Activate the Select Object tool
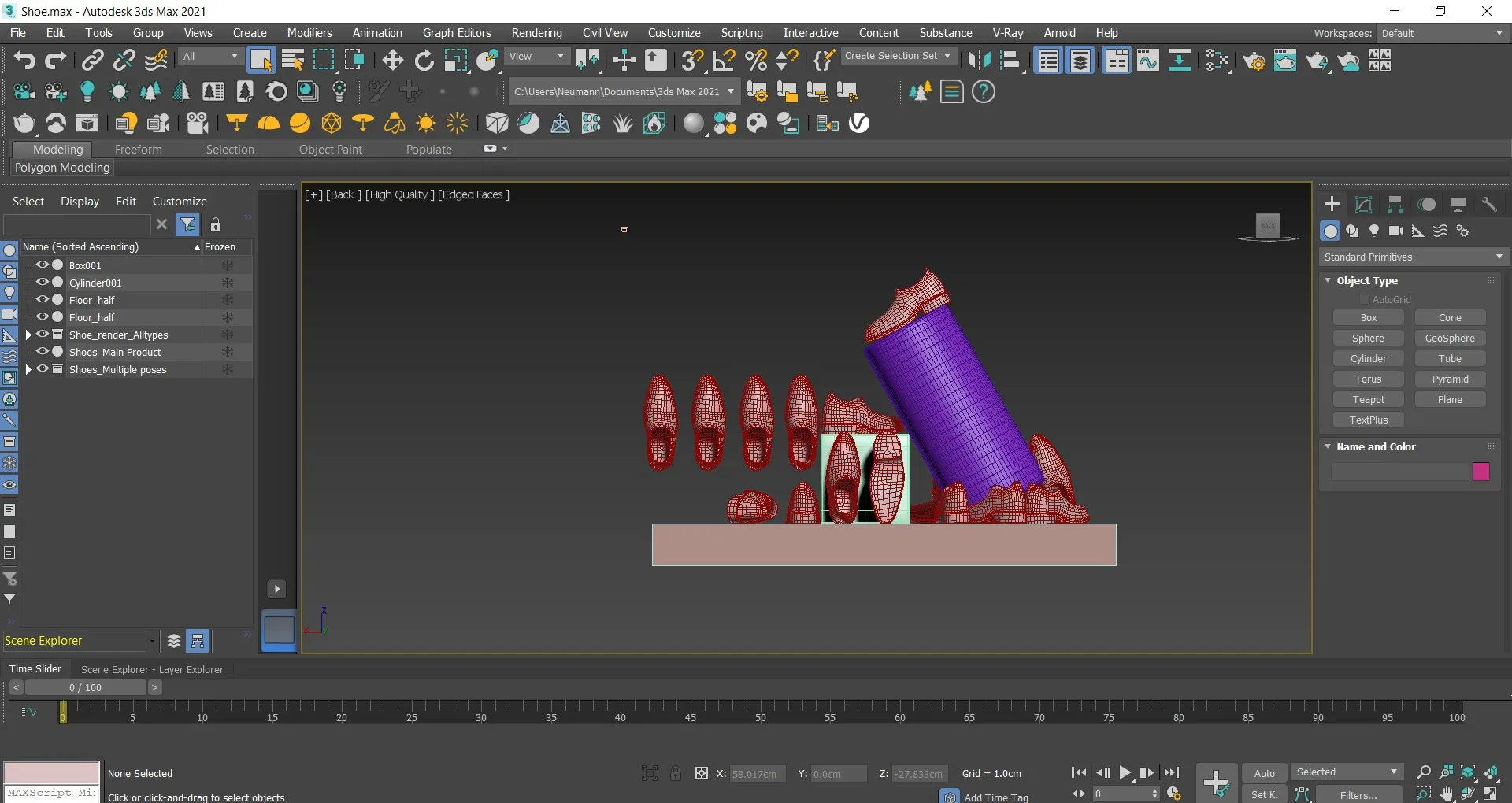The width and height of the screenshot is (1512, 803). [261, 60]
